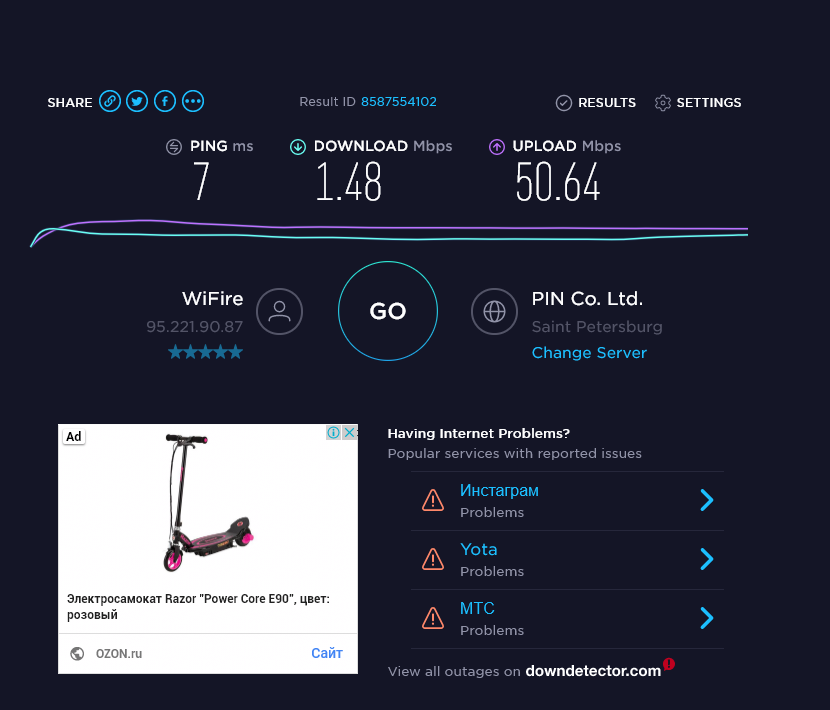830x710 pixels.
Task: Click the ad info icon
Action: pyautogui.click(x=333, y=433)
